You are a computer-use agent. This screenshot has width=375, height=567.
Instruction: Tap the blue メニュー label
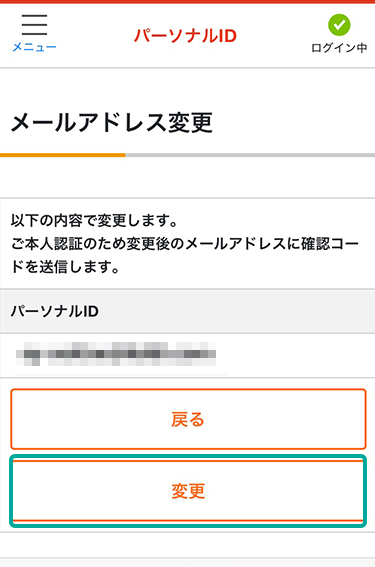(x=34, y=47)
